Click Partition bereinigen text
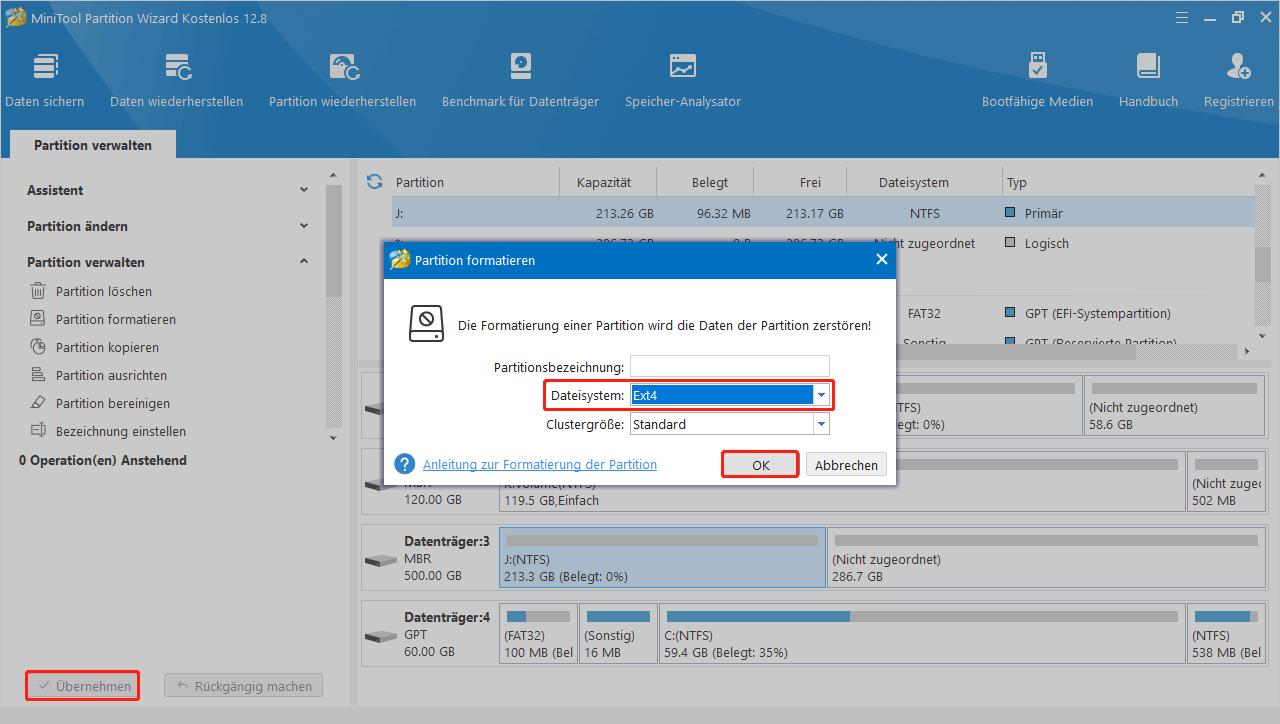1280x724 pixels. pyautogui.click(x=113, y=403)
